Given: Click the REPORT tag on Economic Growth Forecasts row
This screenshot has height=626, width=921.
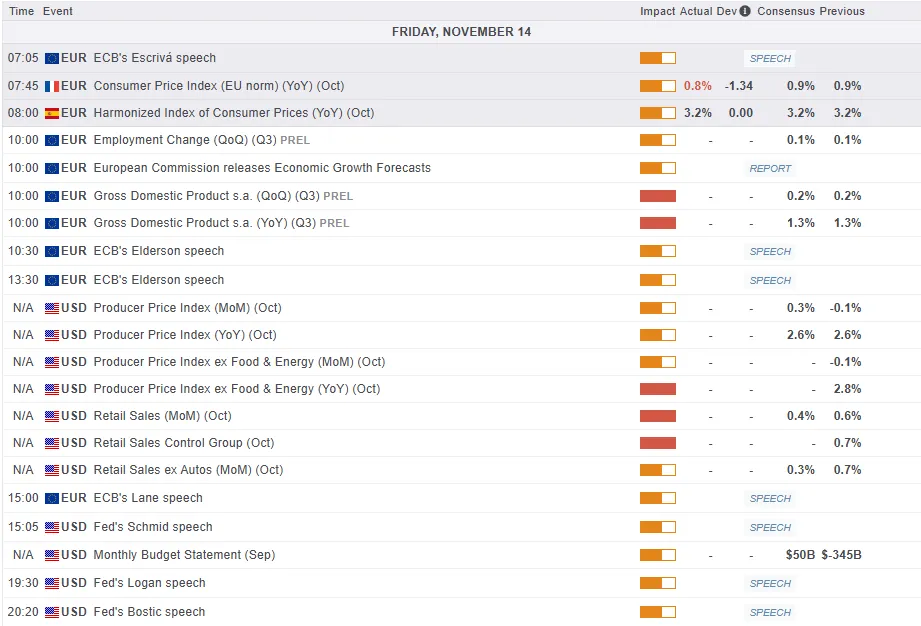Looking at the screenshot, I should 770,169.
